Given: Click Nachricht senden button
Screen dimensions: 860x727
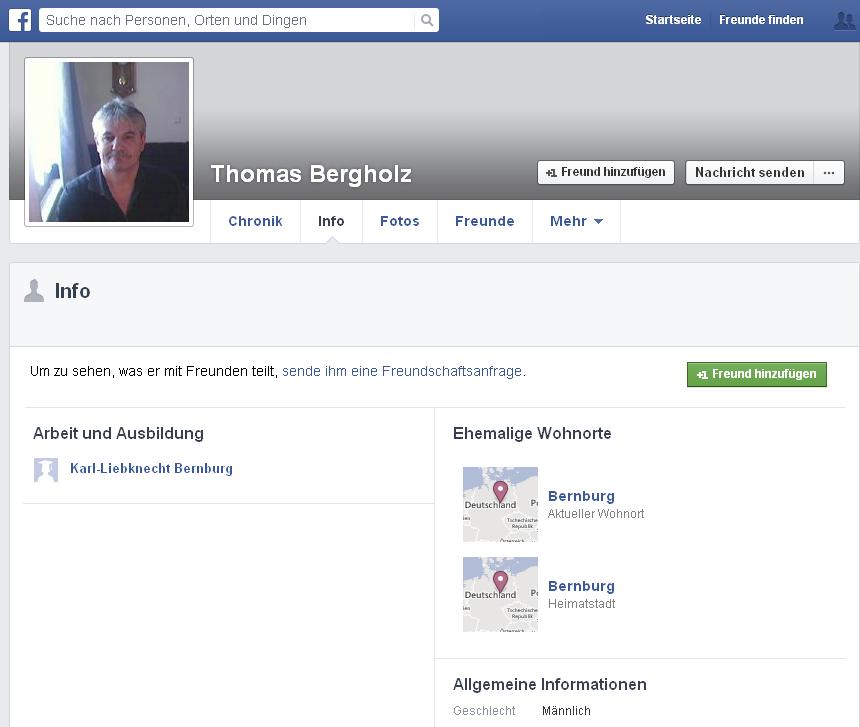Looking at the screenshot, I should (749, 172).
